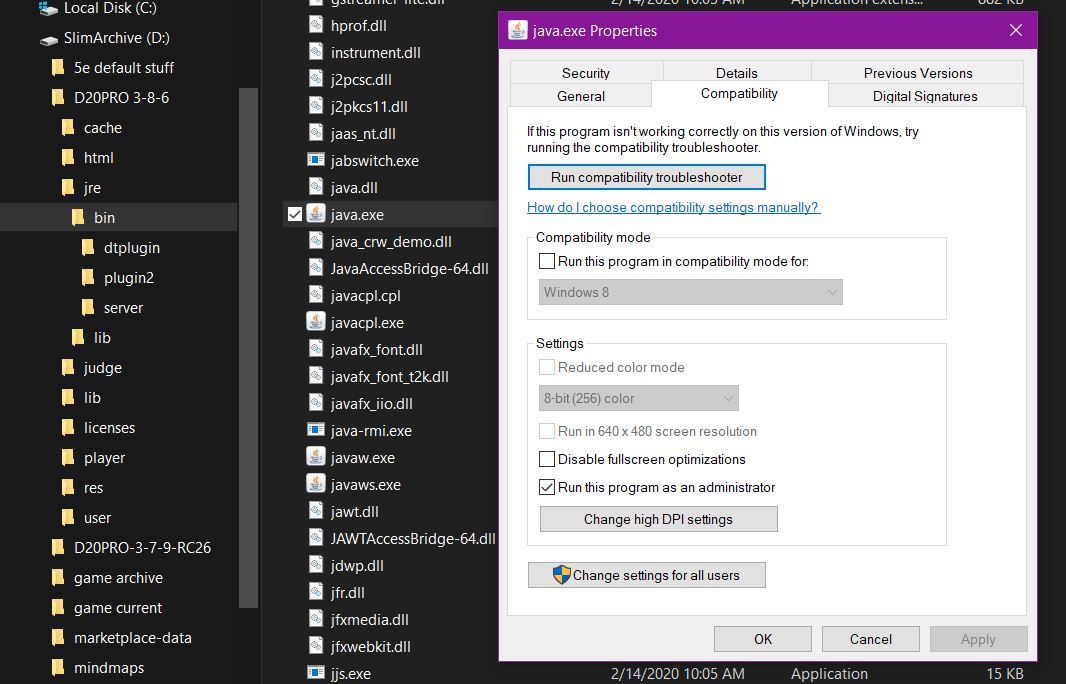The width and height of the screenshot is (1066, 684).
Task: Click the j2pcsc.dll file icon
Action: (316, 80)
